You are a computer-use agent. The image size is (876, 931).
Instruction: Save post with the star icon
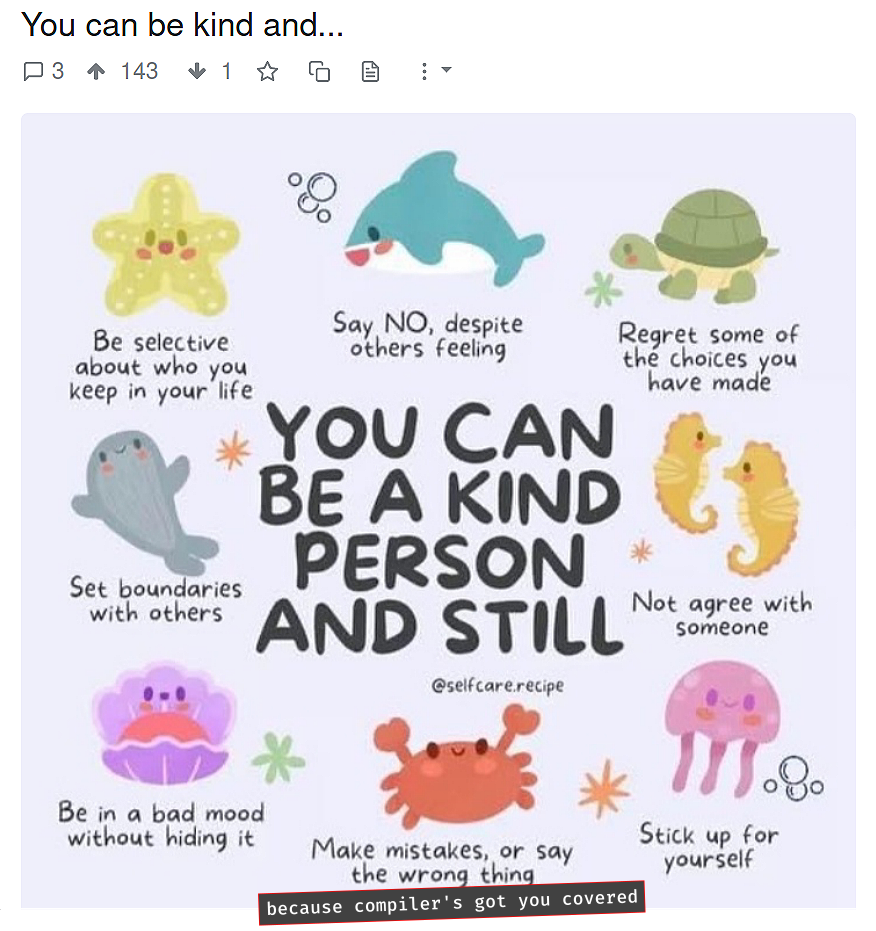[x=267, y=72]
